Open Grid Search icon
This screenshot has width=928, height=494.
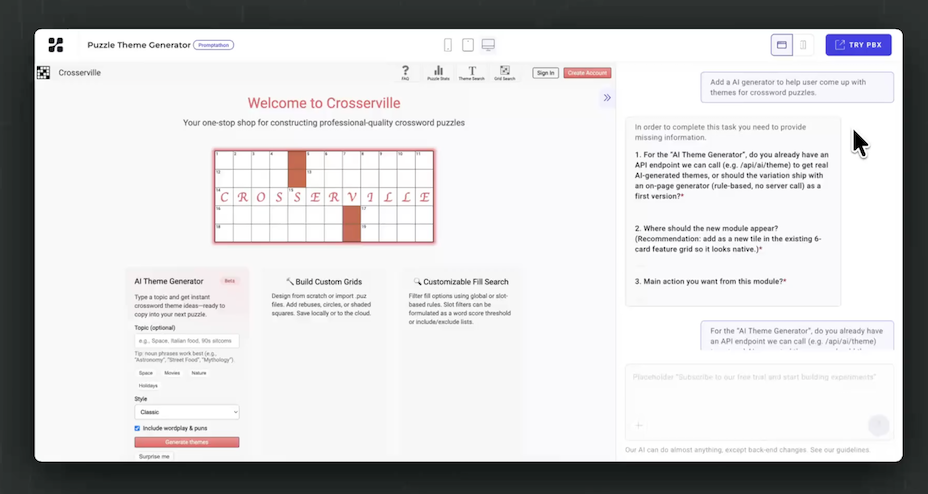click(x=505, y=73)
